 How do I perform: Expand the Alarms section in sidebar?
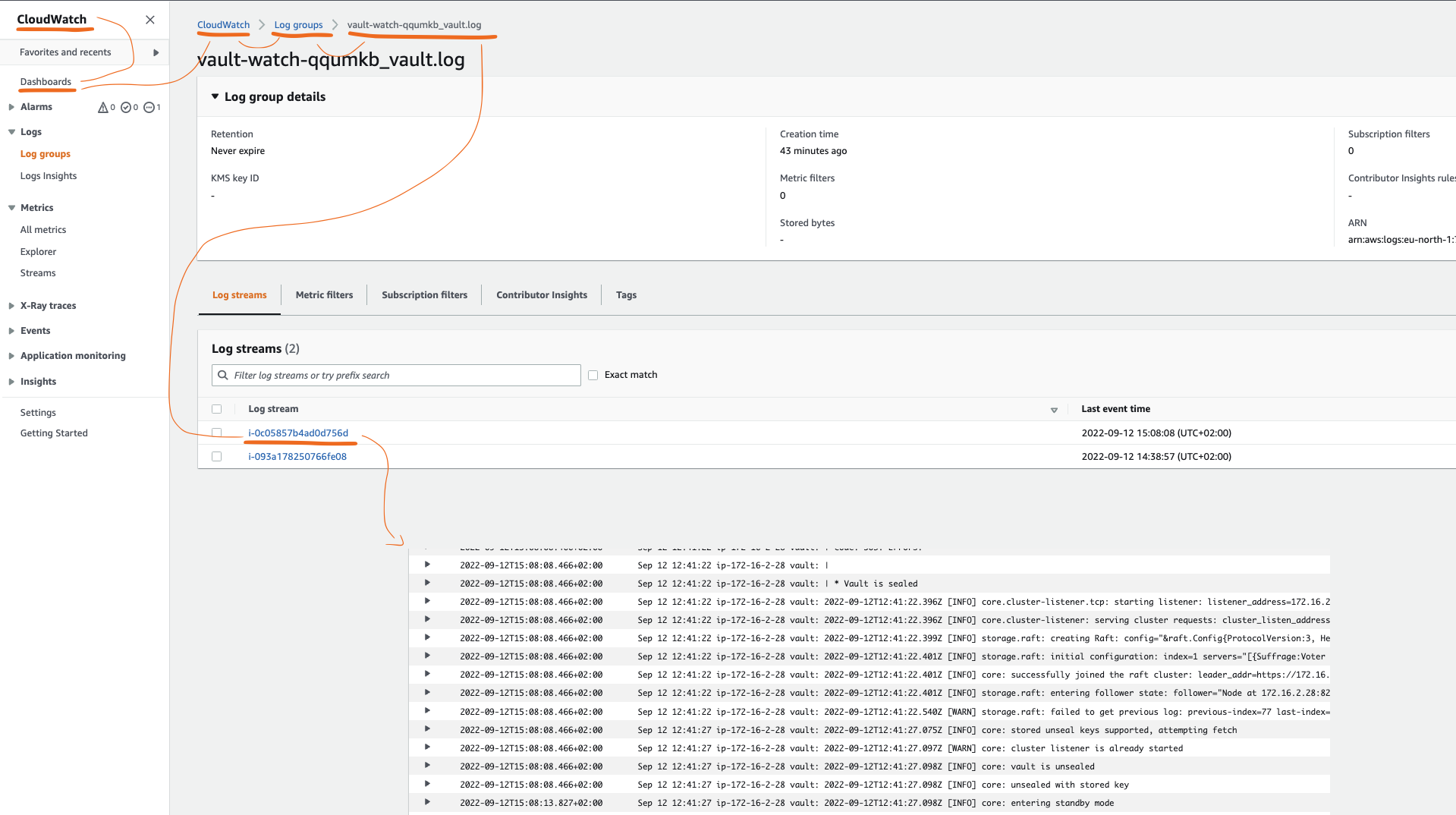(x=11, y=107)
